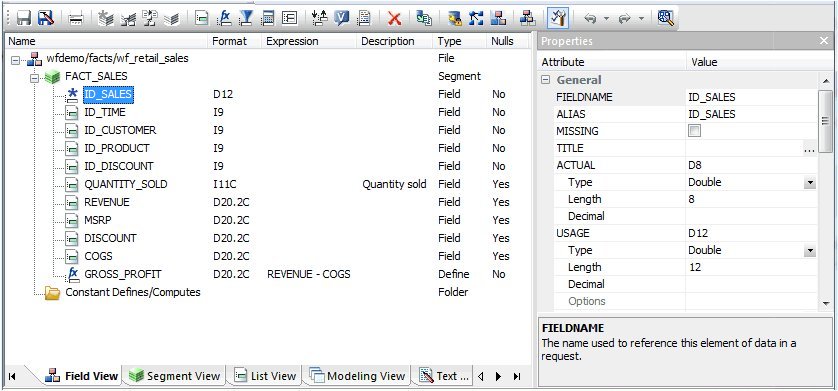
Task: Collapse the wfdemo/facts/wf_retail_sales tree node
Action: [15, 59]
